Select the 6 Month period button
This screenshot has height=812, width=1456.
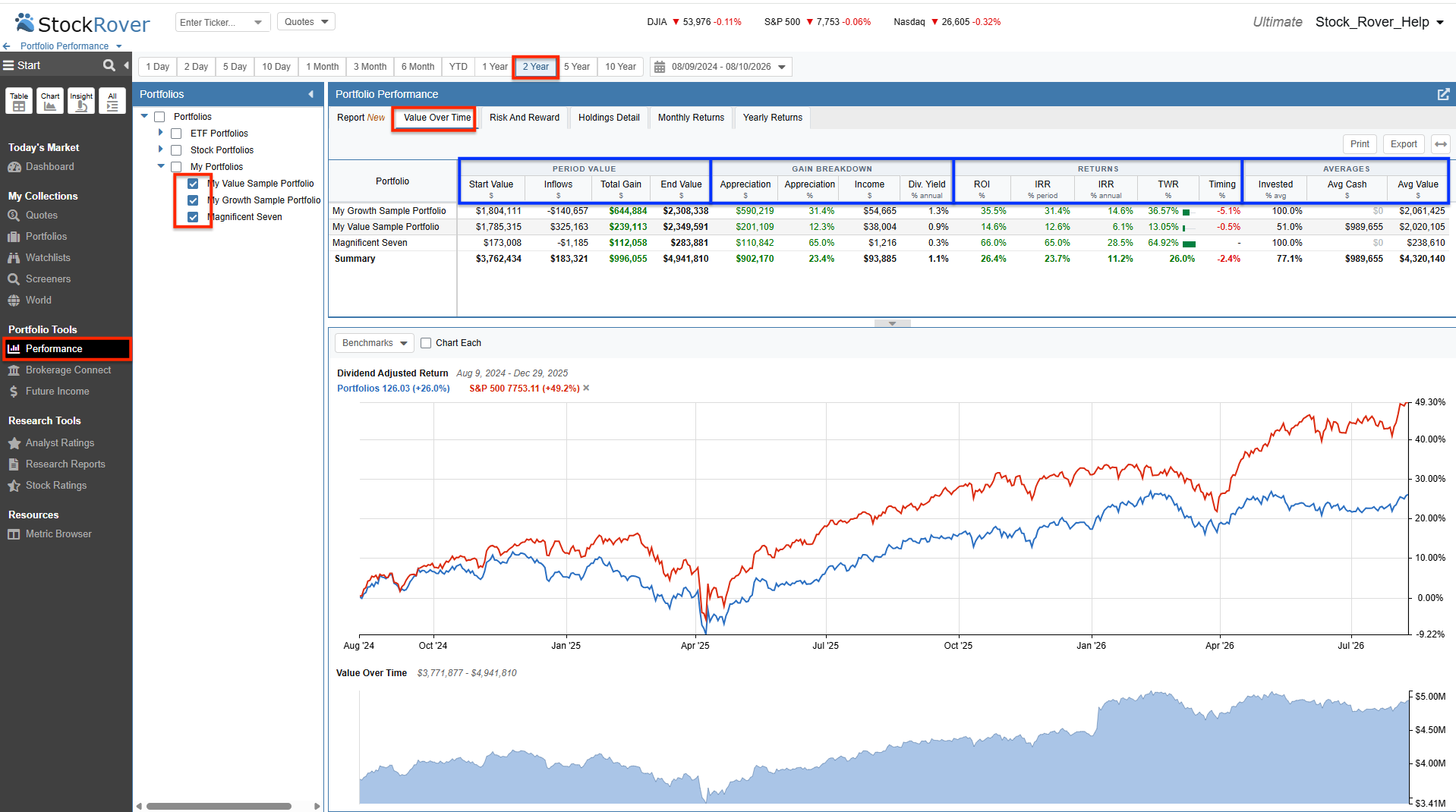pos(418,67)
